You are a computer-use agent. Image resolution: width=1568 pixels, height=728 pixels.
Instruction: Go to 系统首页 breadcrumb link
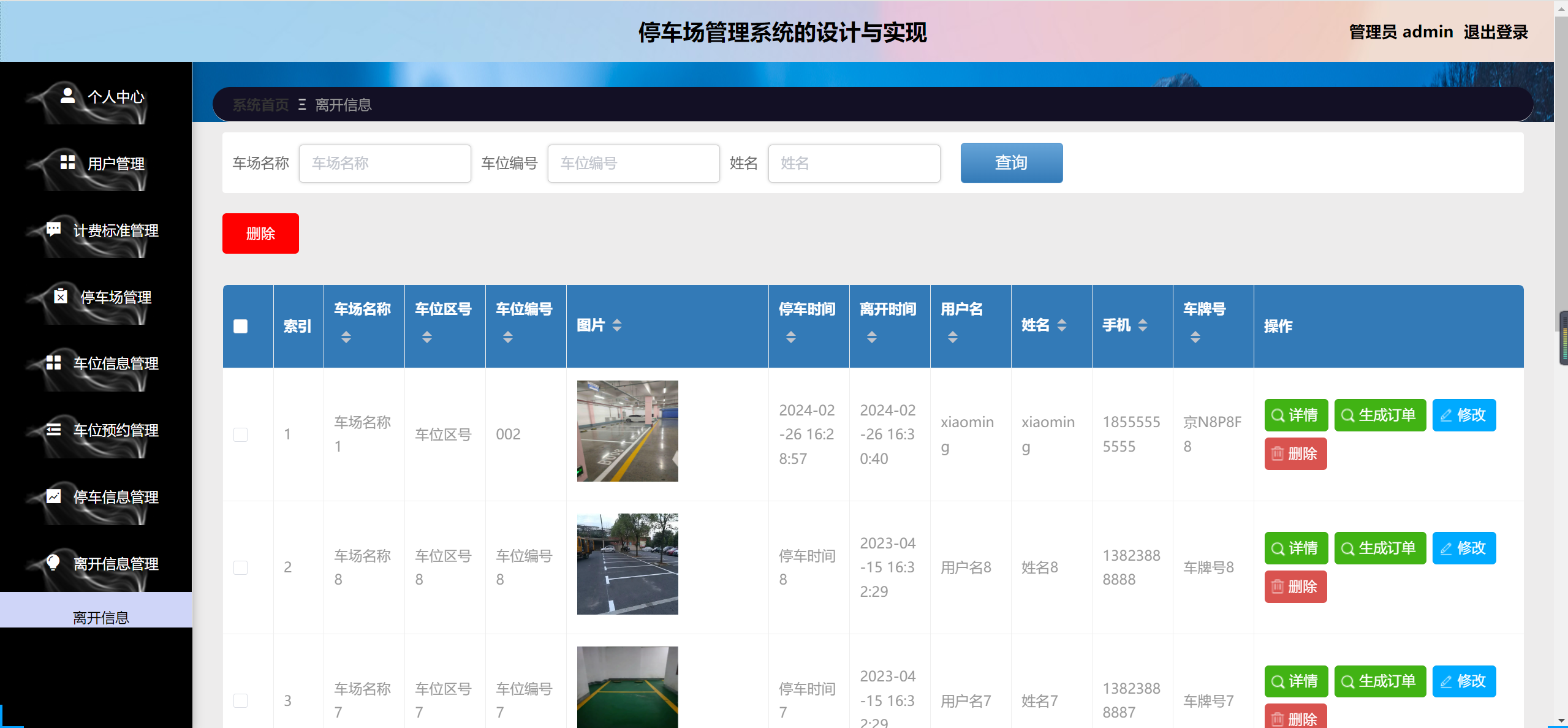(x=260, y=105)
